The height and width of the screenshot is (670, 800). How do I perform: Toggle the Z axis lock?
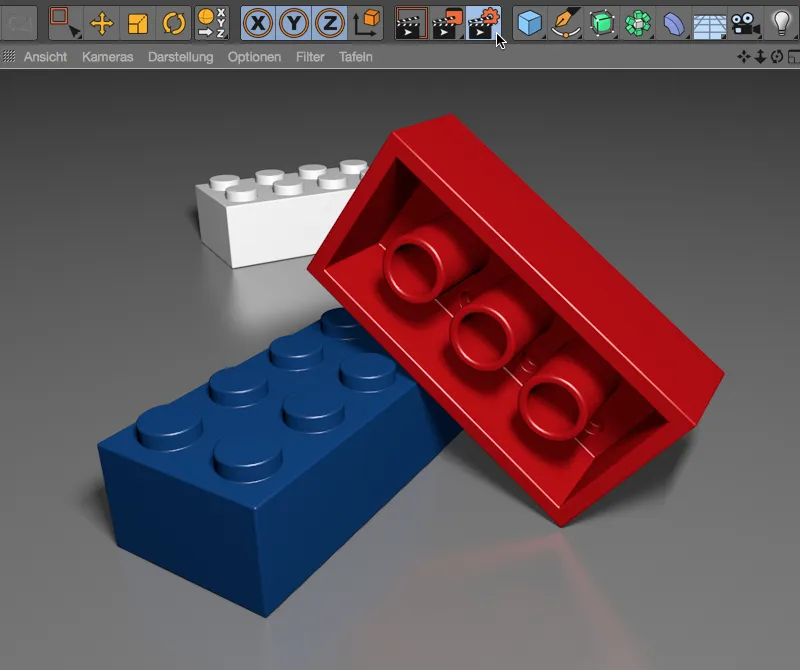click(330, 23)
